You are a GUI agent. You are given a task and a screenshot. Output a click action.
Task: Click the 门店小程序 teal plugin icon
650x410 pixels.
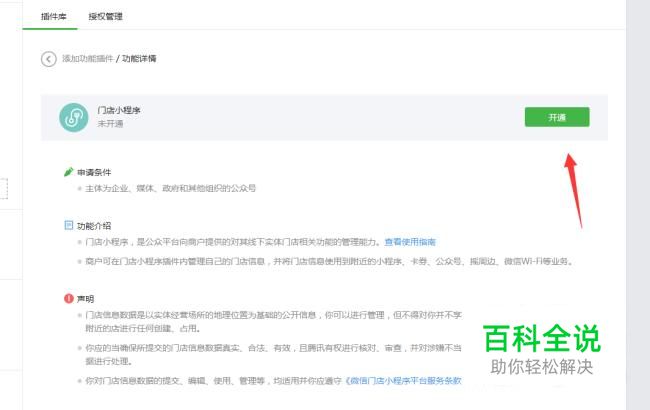(74, 117)
